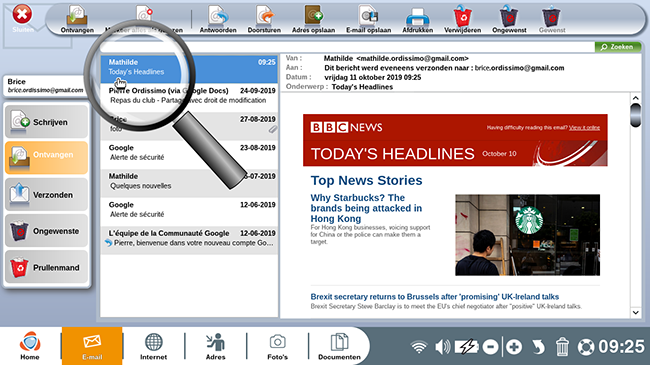Click the bottom bar trash icon
This screenshot has height=365, width=650.
point(562,347)
